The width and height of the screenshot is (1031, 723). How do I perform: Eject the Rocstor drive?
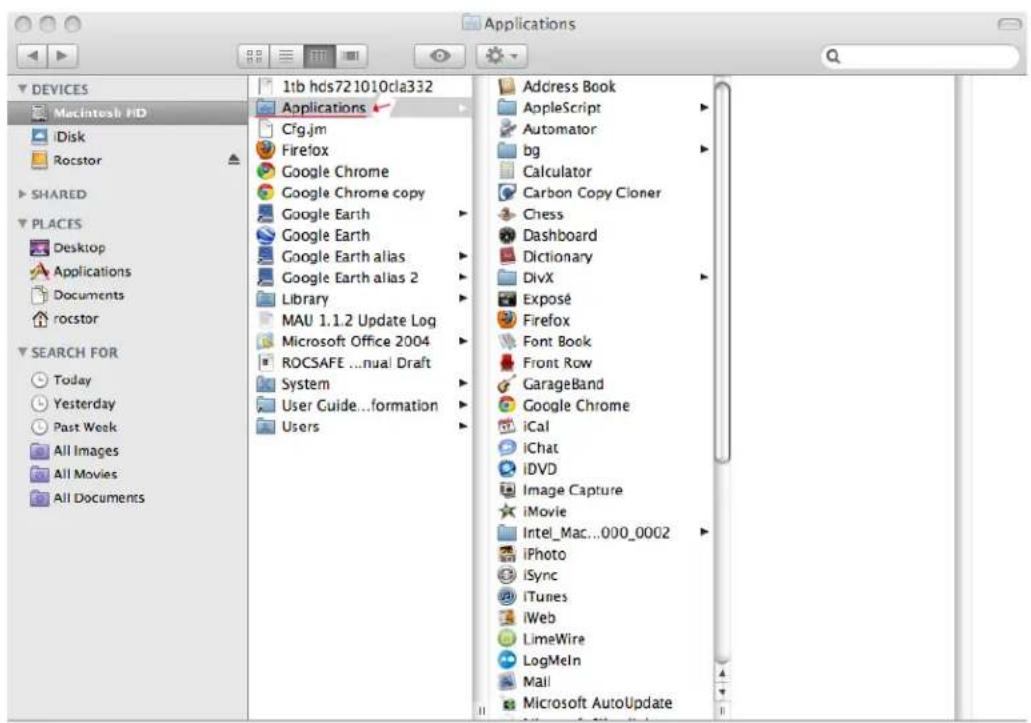[233, 160]
